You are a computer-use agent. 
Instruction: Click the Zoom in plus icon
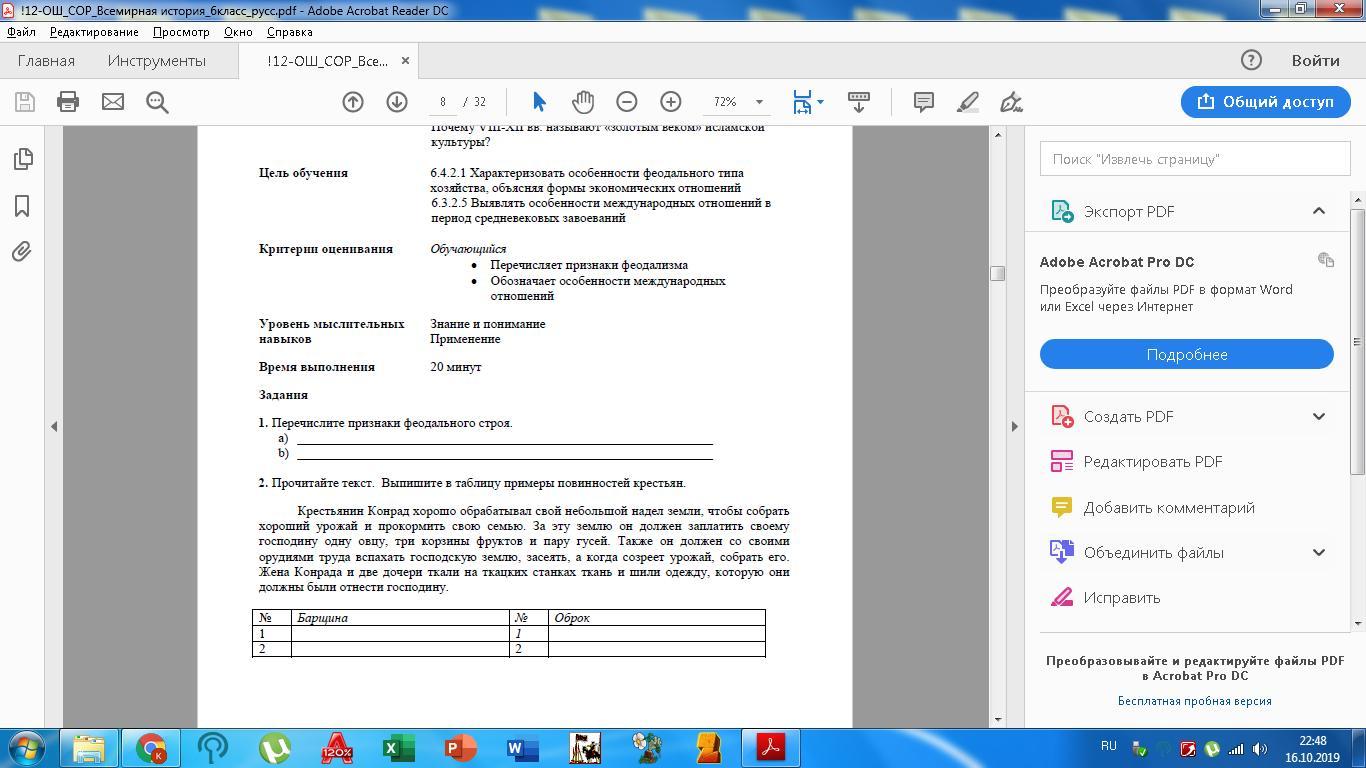click(671, 102)
